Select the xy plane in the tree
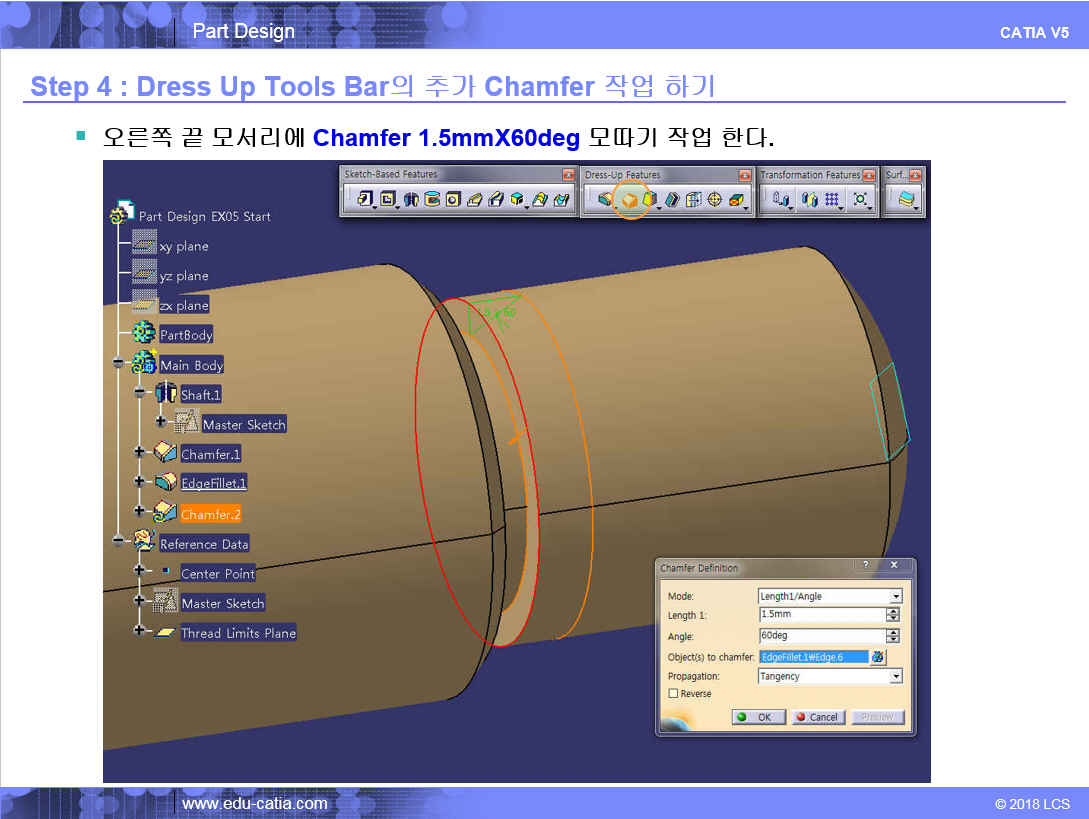The width and height of the screenshot is (1089, 819). 183,246
